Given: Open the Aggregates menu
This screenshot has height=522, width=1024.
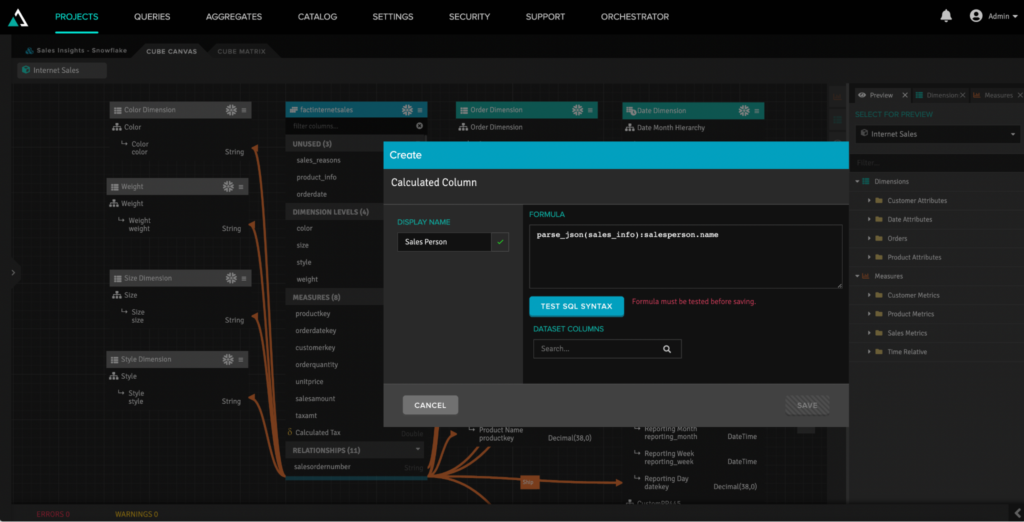Looking at the screenshot, I should [234, 17].
